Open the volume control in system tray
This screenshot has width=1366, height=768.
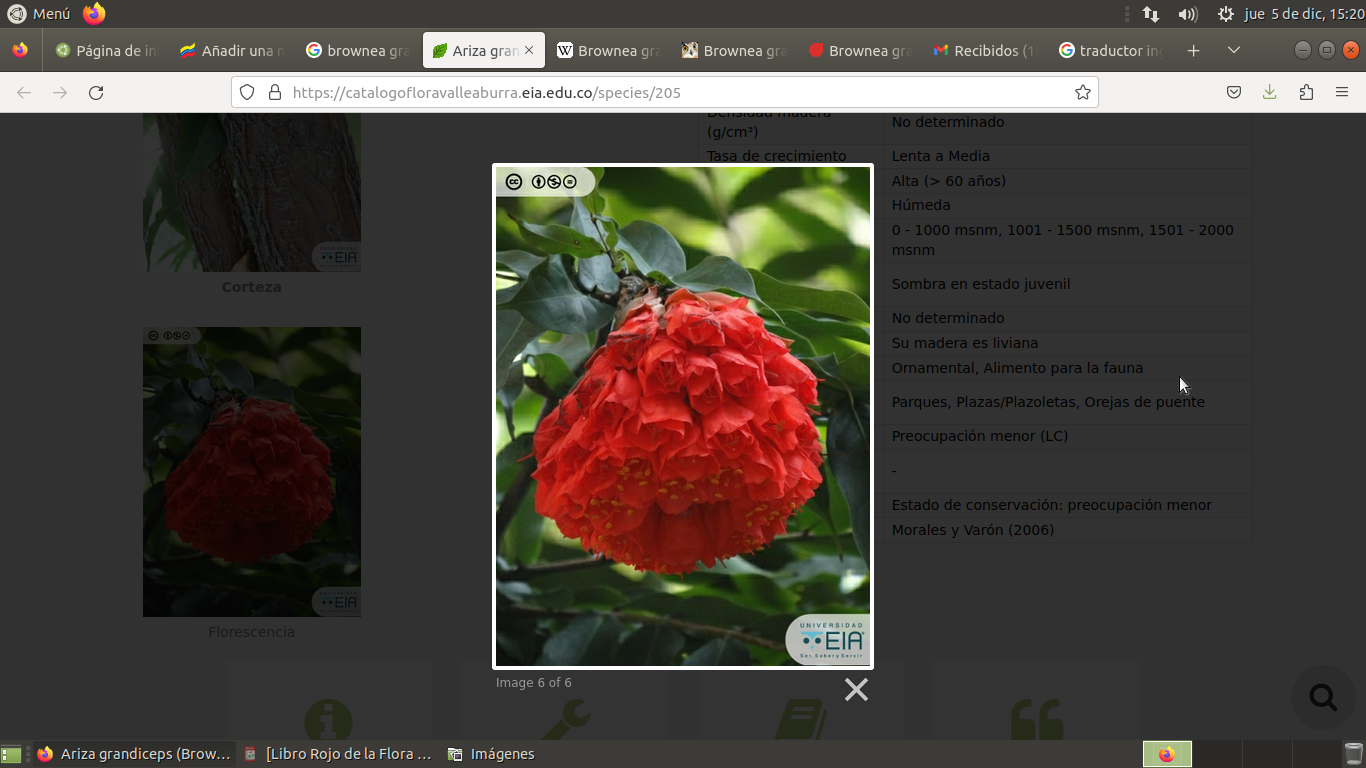click(x=1187, y=14)
